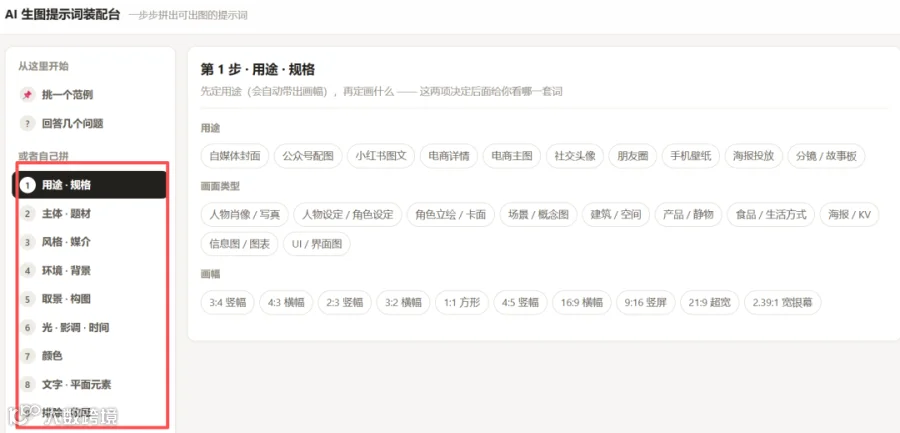Pick the 人物肖像 / 写真 image type
This screenshot has width=900, height=433.
click(x=245, y=215)
